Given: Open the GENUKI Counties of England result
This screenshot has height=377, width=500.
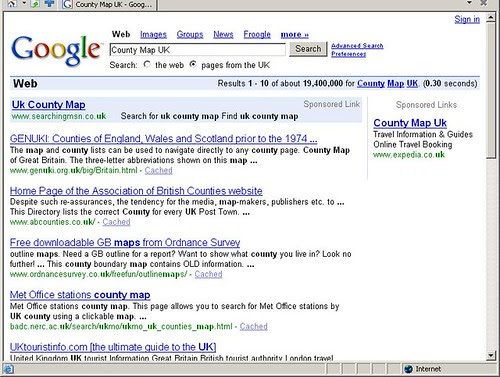Looking at the screenshot, I should (x=163, y=138).
